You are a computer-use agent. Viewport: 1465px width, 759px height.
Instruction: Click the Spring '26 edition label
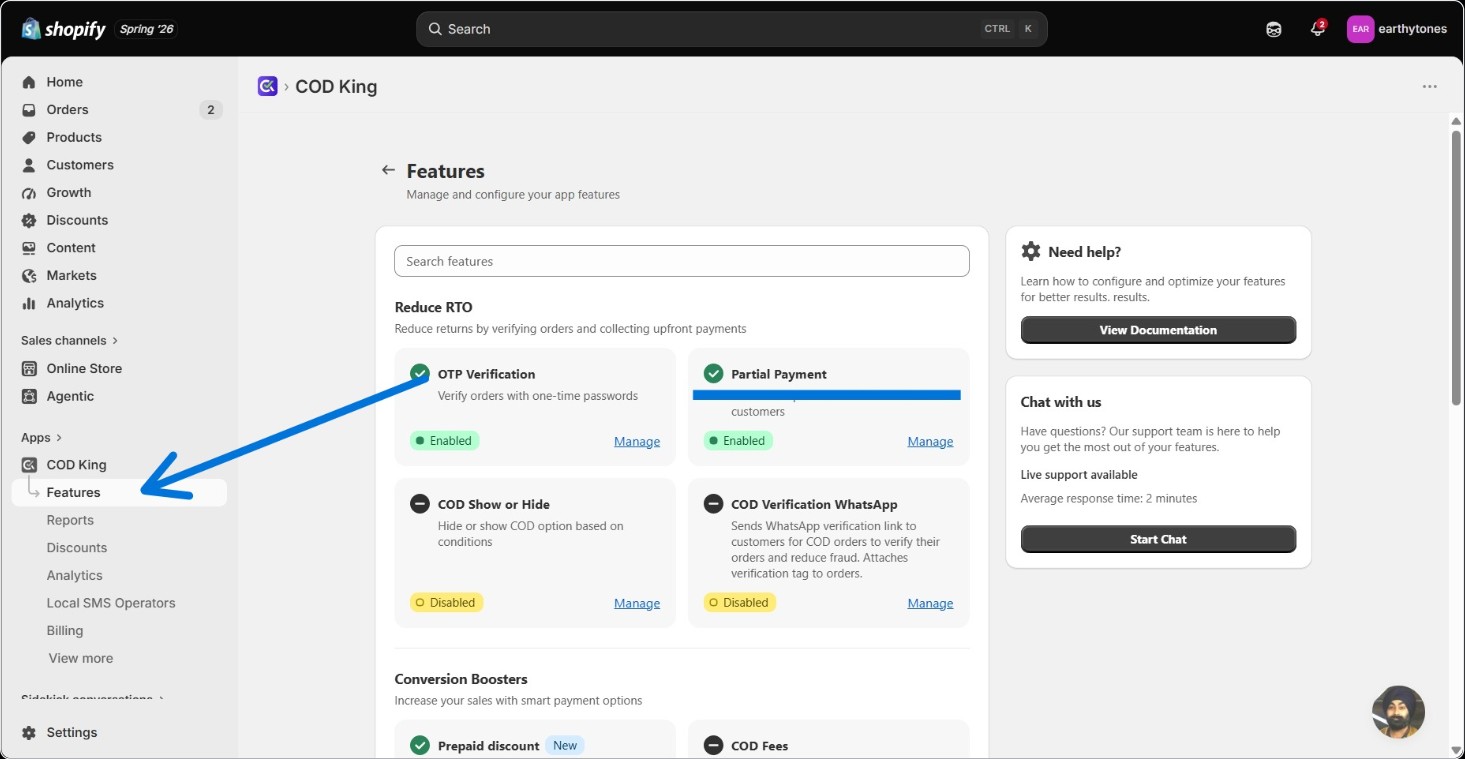(147, 29)
